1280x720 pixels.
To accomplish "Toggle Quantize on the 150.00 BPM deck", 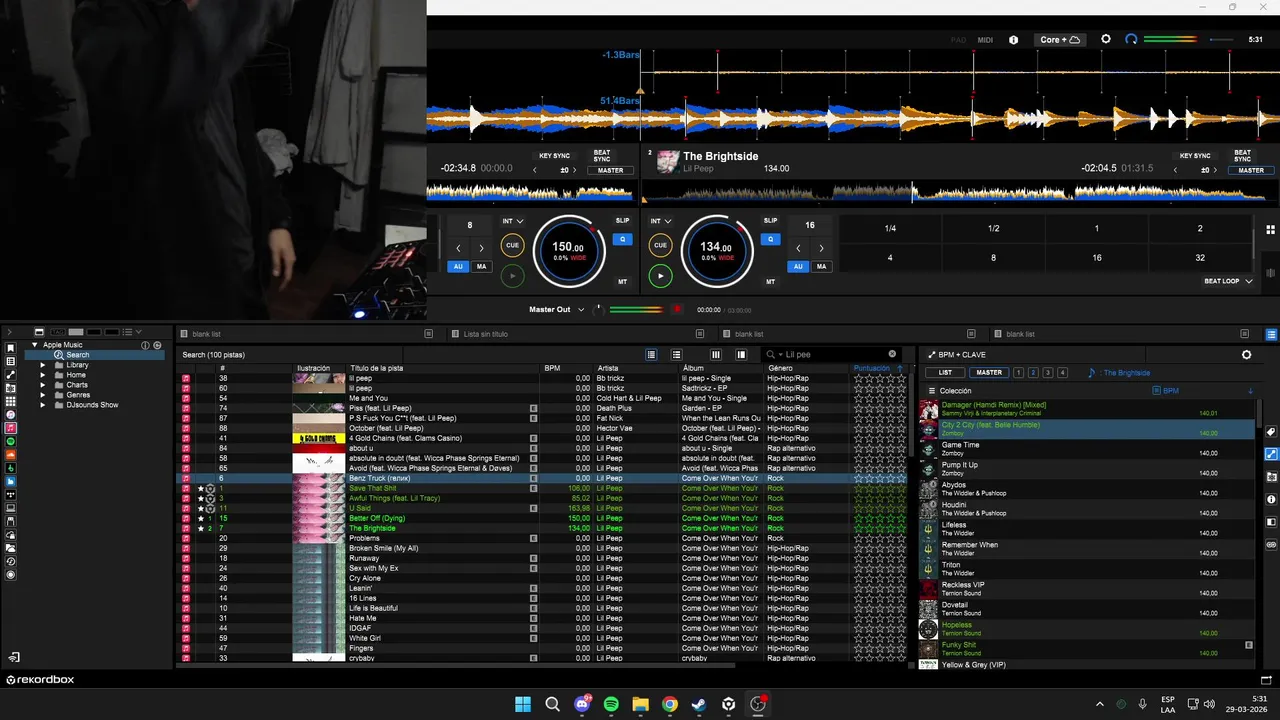I will tap(622, 239).
